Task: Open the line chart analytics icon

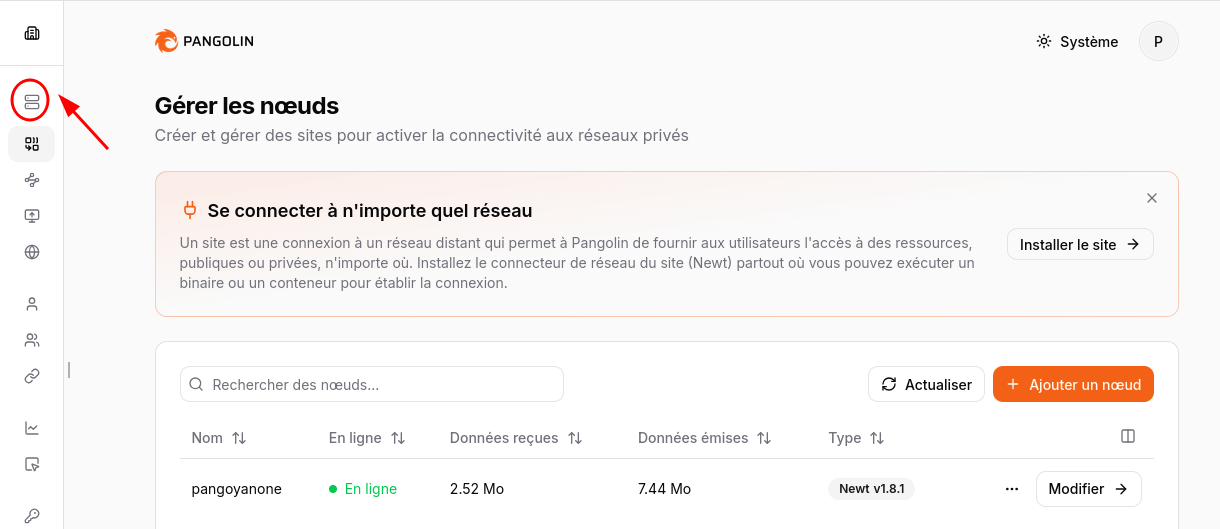Action: tap(32, 428)
